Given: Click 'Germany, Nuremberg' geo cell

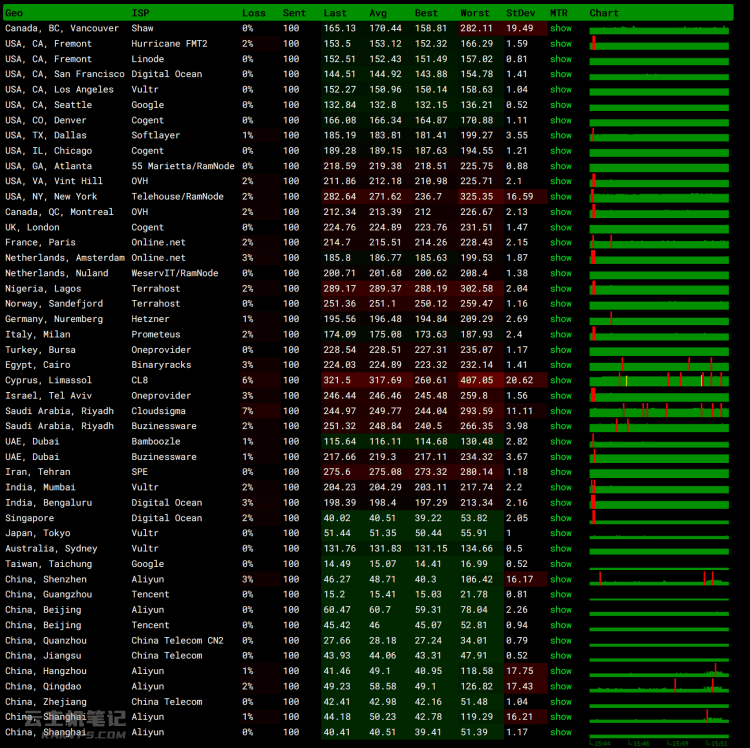Looking at the screenshot, I should 54,319.
